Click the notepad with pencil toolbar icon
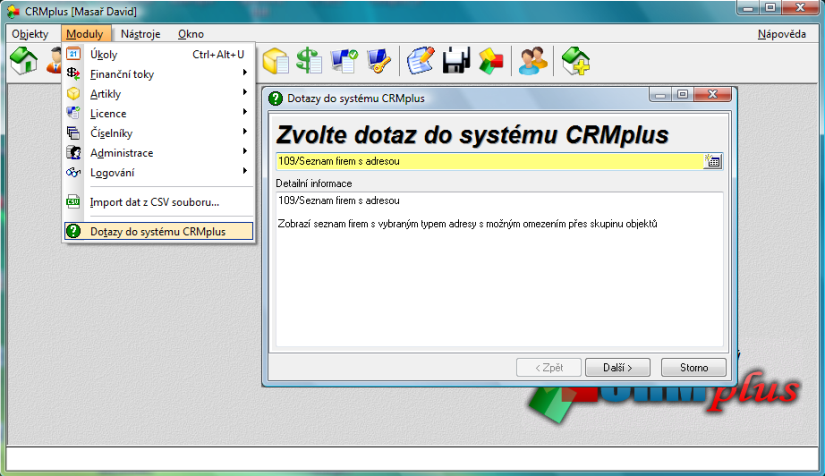 (420, 60)
